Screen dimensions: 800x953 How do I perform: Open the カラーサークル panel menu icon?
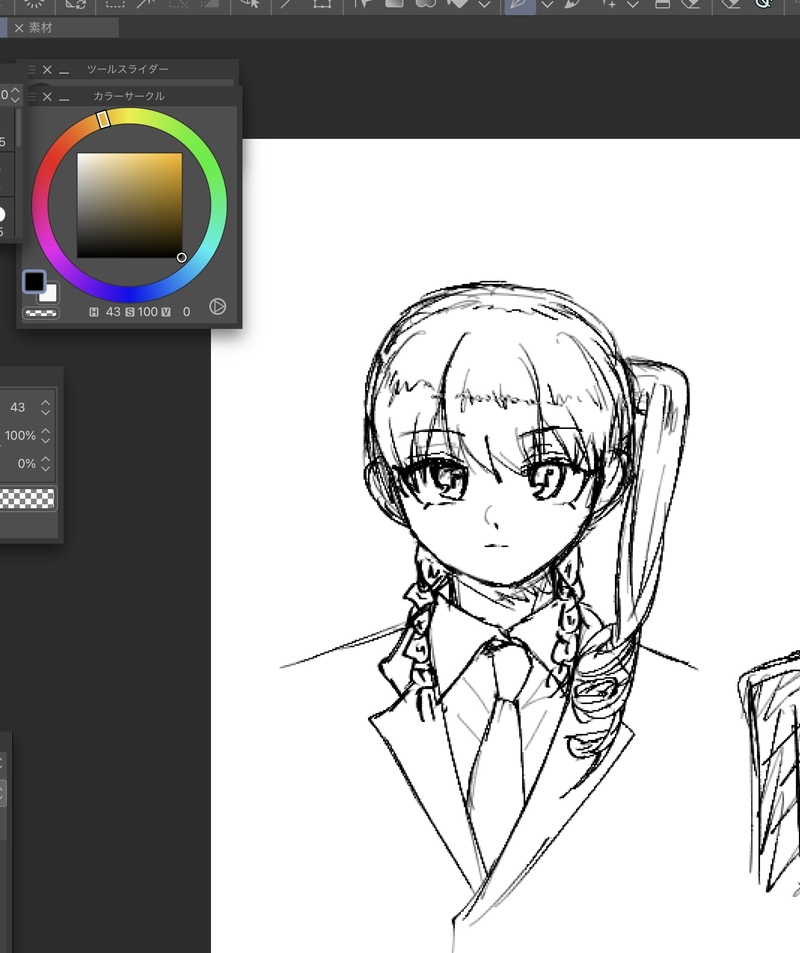[32, 97]
